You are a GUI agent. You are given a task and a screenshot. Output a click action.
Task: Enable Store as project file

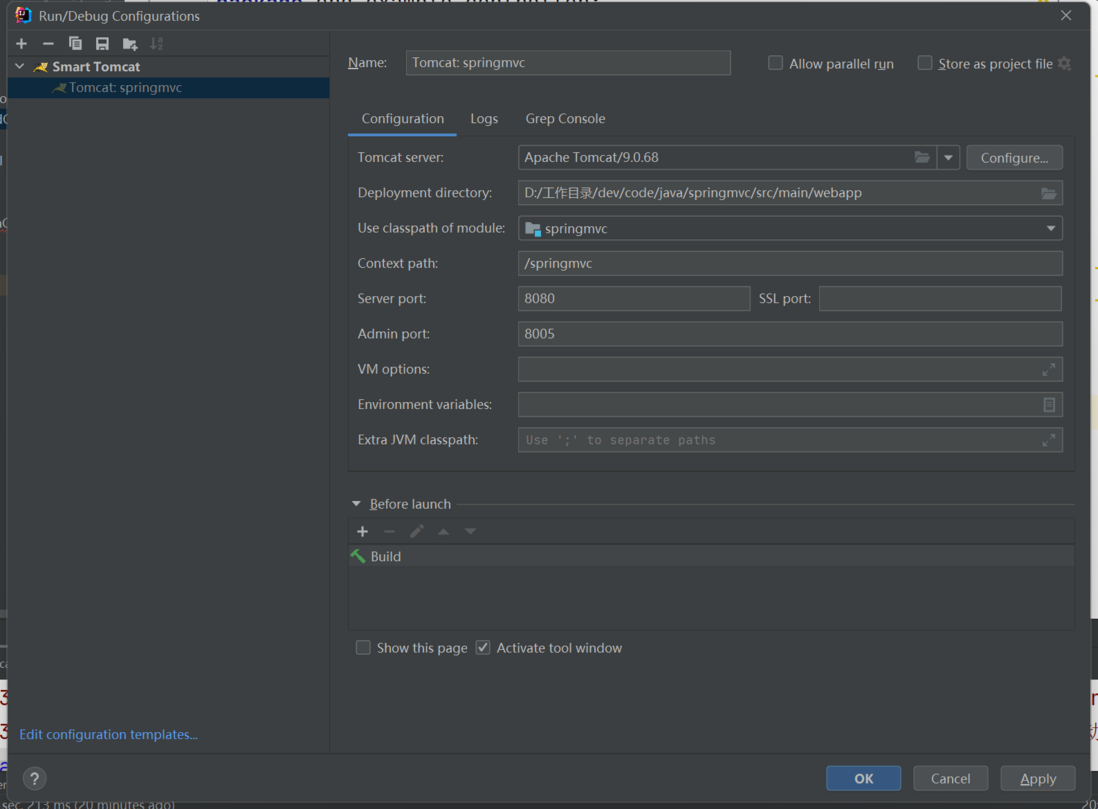pyautogui.click(x=924, y=63)
